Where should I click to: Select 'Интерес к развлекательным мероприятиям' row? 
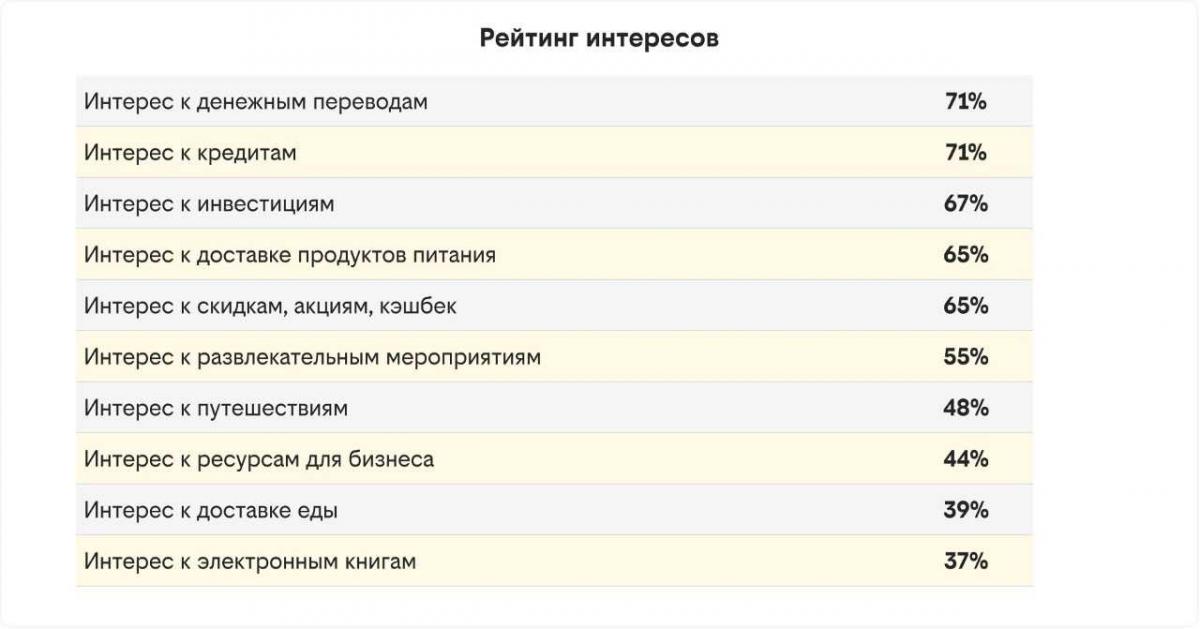tap(554, 356)
